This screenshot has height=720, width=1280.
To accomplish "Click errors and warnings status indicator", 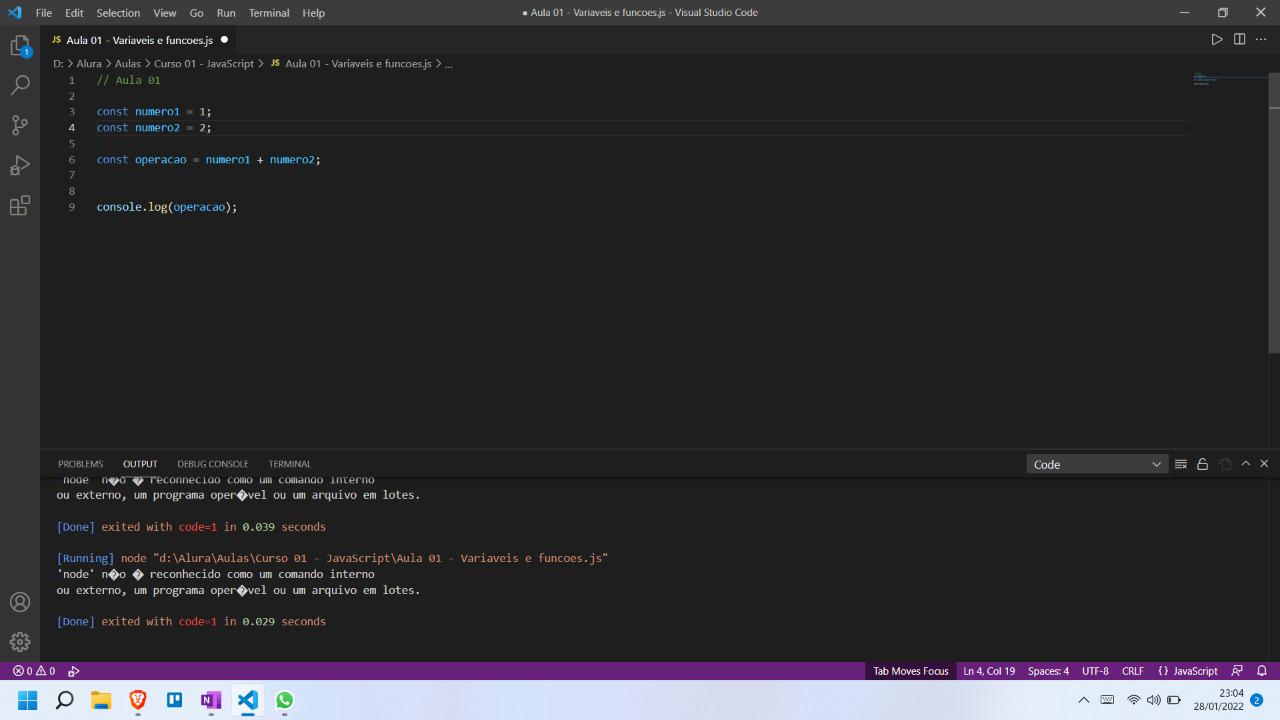I will click(34, 671).
